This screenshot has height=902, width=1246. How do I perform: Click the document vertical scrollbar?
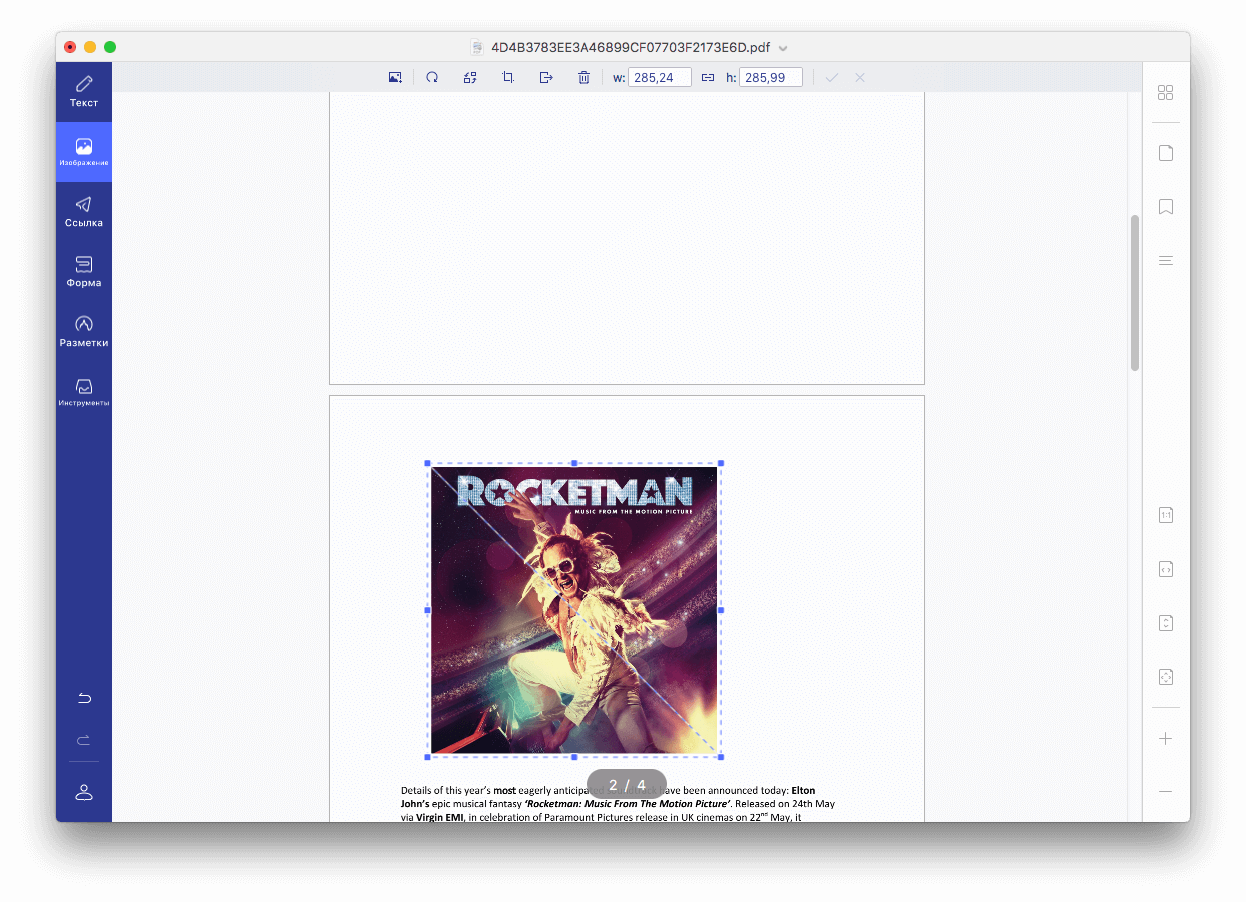click(x=1135, y=292)
